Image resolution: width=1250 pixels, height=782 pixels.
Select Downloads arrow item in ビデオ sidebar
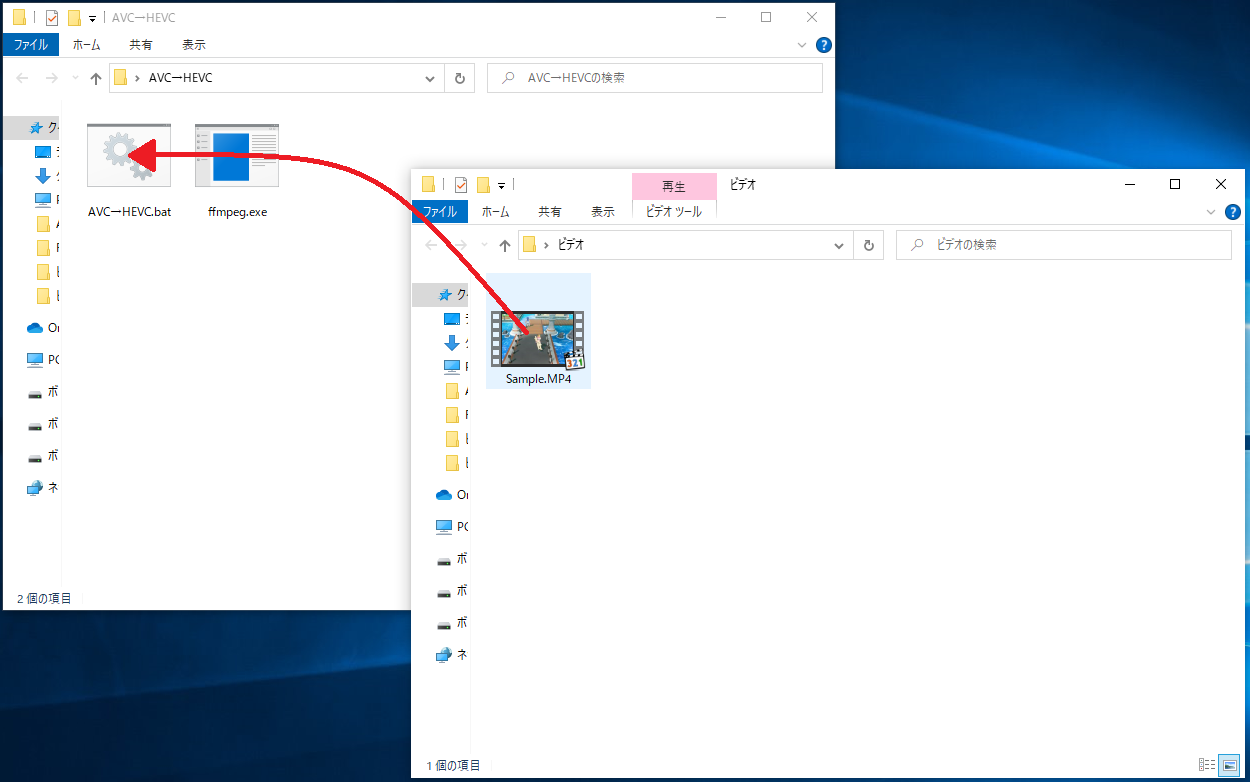click(x=453, y=343)
